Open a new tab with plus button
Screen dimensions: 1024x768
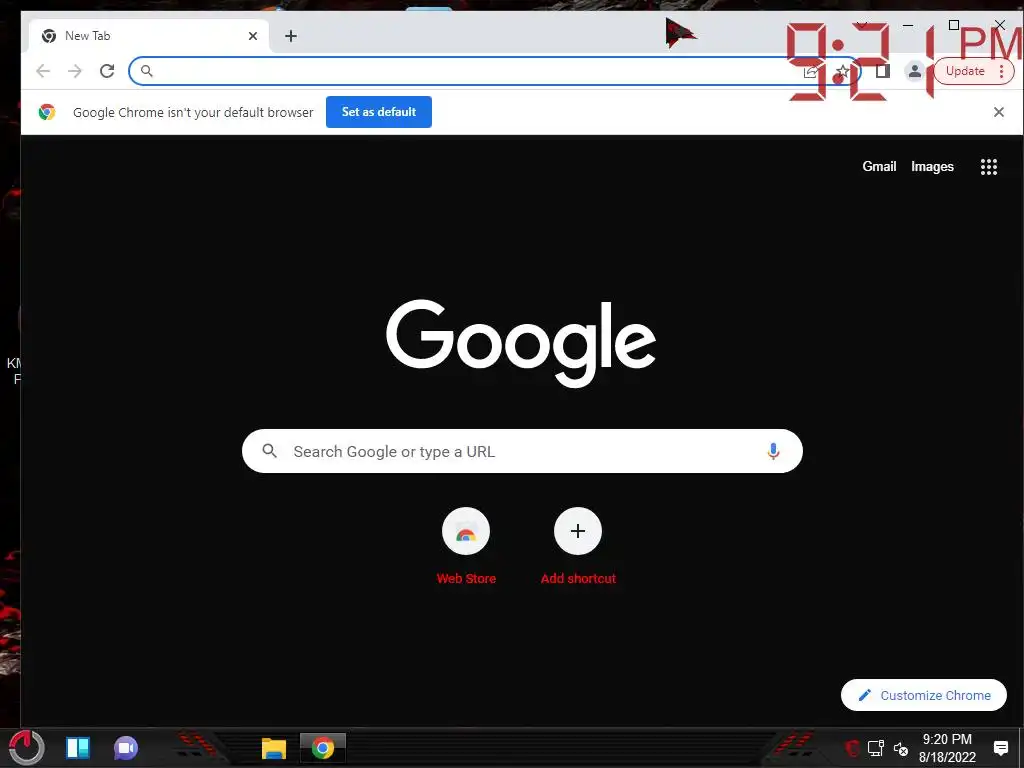[291, 36]
